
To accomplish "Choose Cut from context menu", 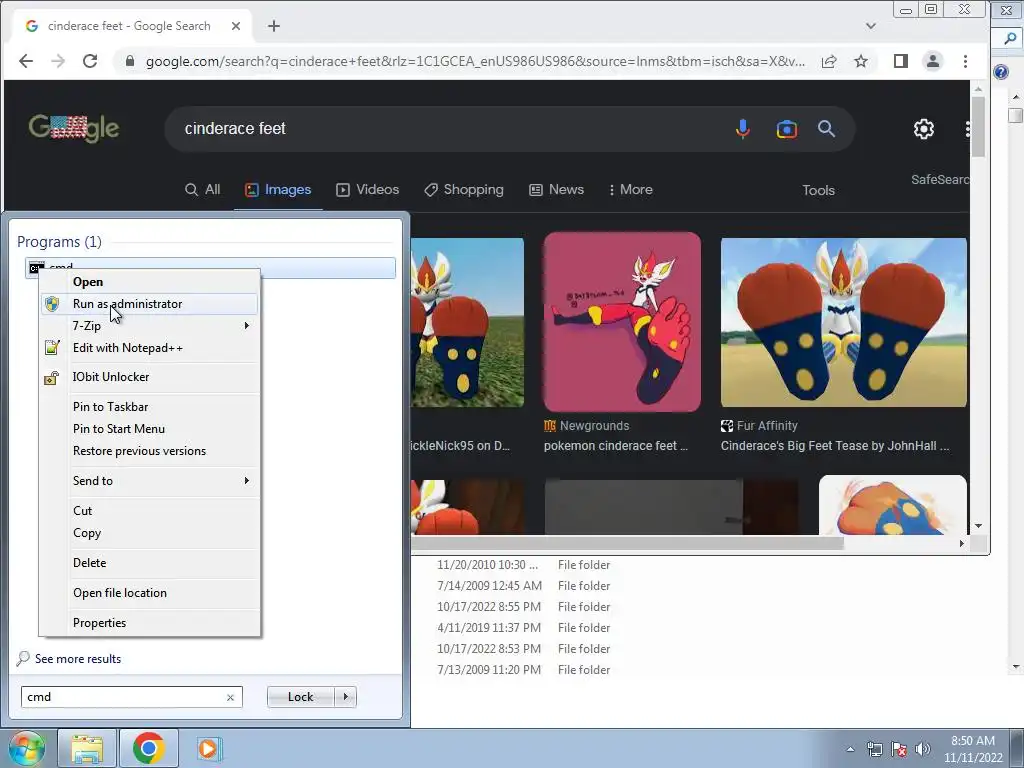I will pos(150,511).
